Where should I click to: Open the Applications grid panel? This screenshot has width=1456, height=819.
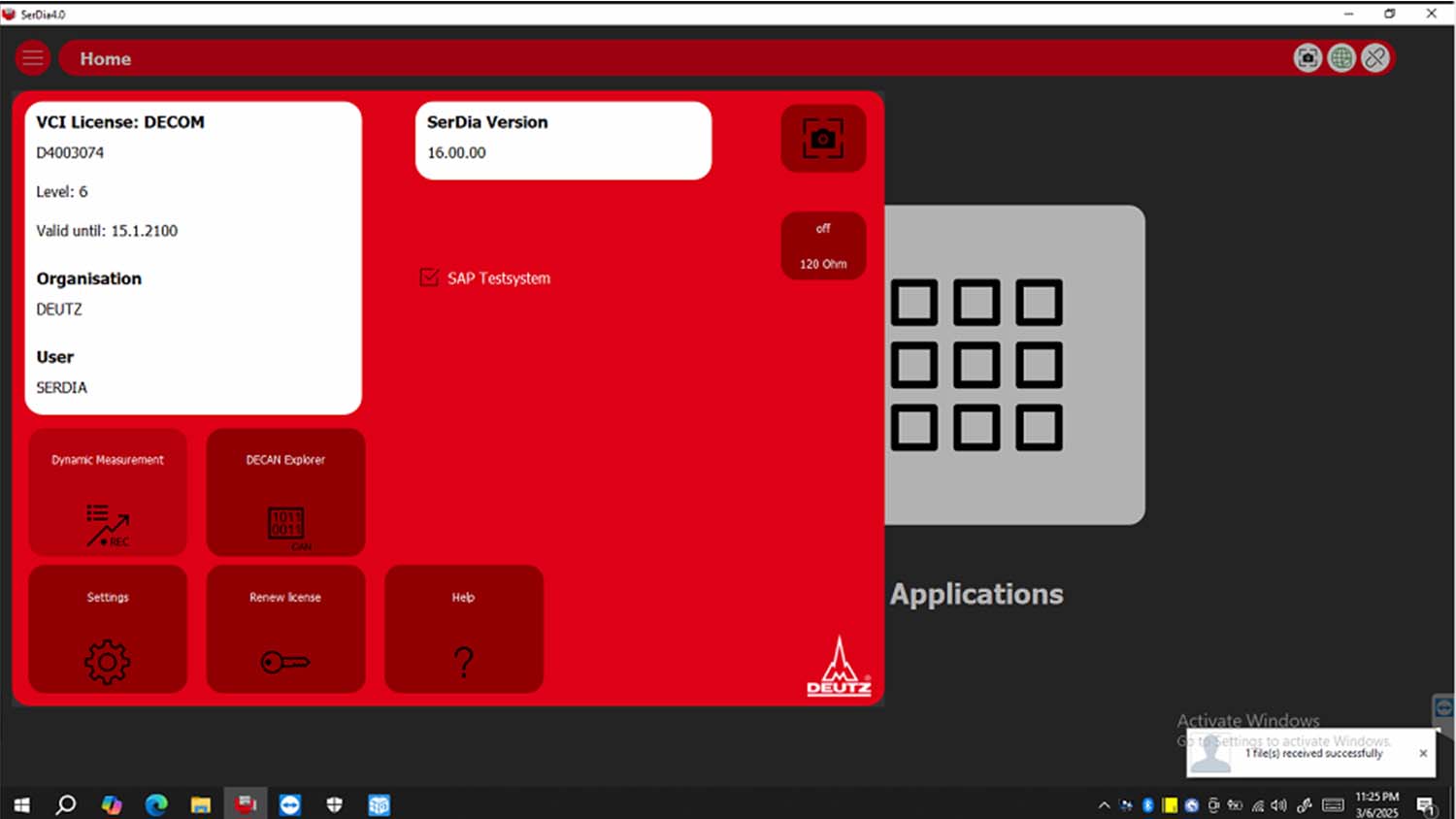1014,365
